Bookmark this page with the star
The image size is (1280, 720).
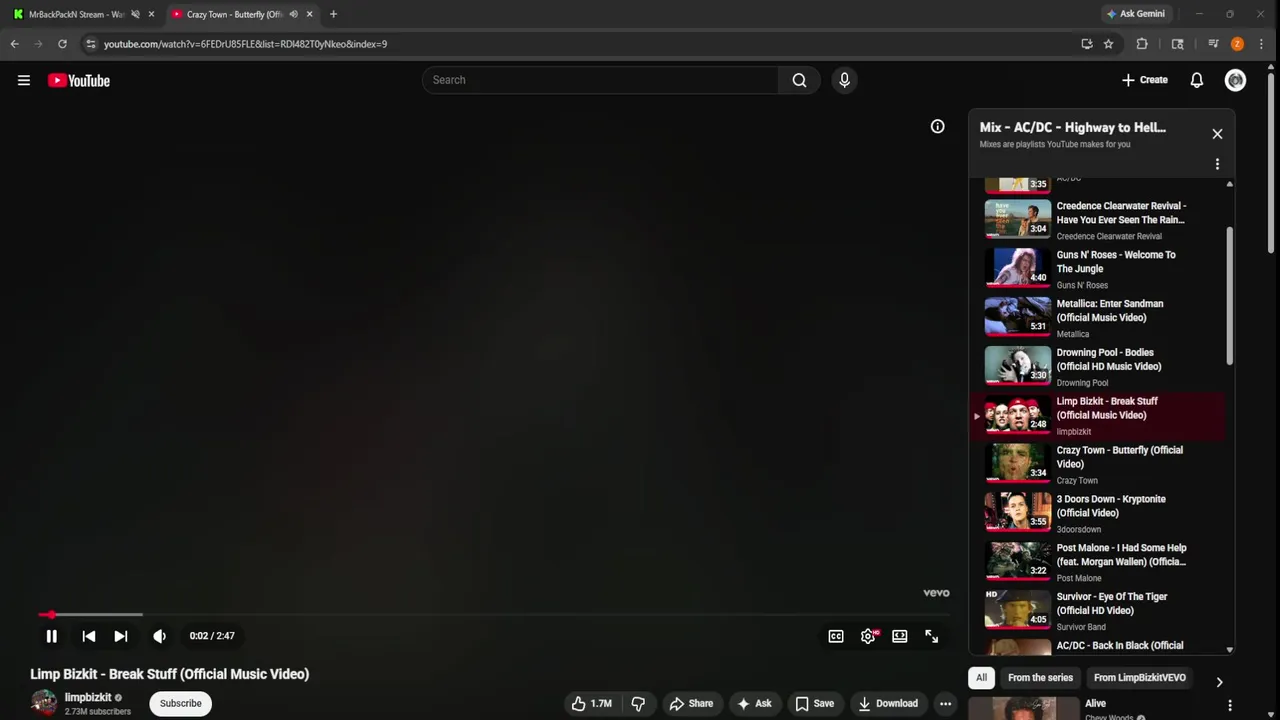pos(1108,44)
